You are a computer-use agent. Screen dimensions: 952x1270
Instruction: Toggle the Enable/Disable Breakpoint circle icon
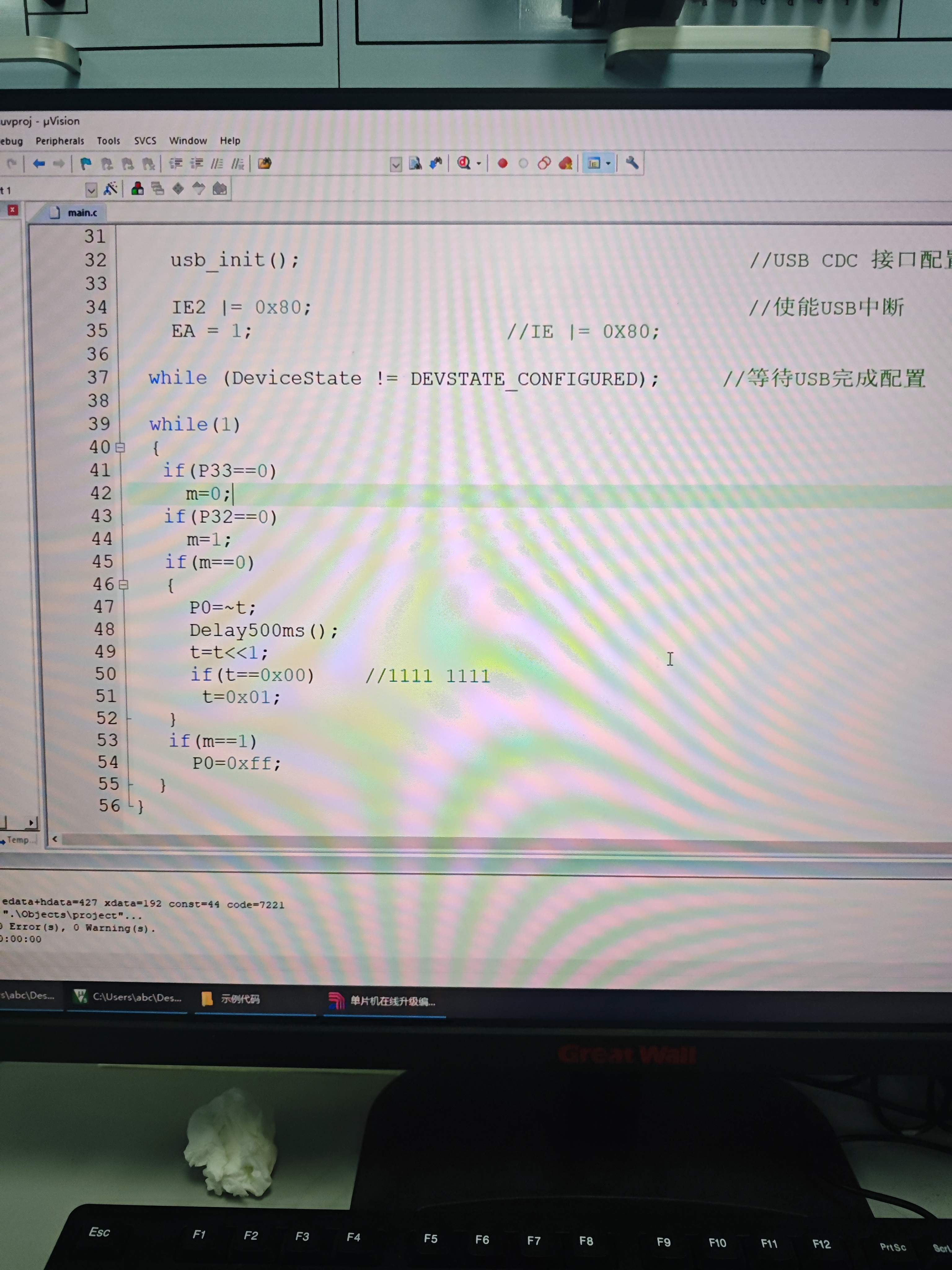tap(523, 164)
